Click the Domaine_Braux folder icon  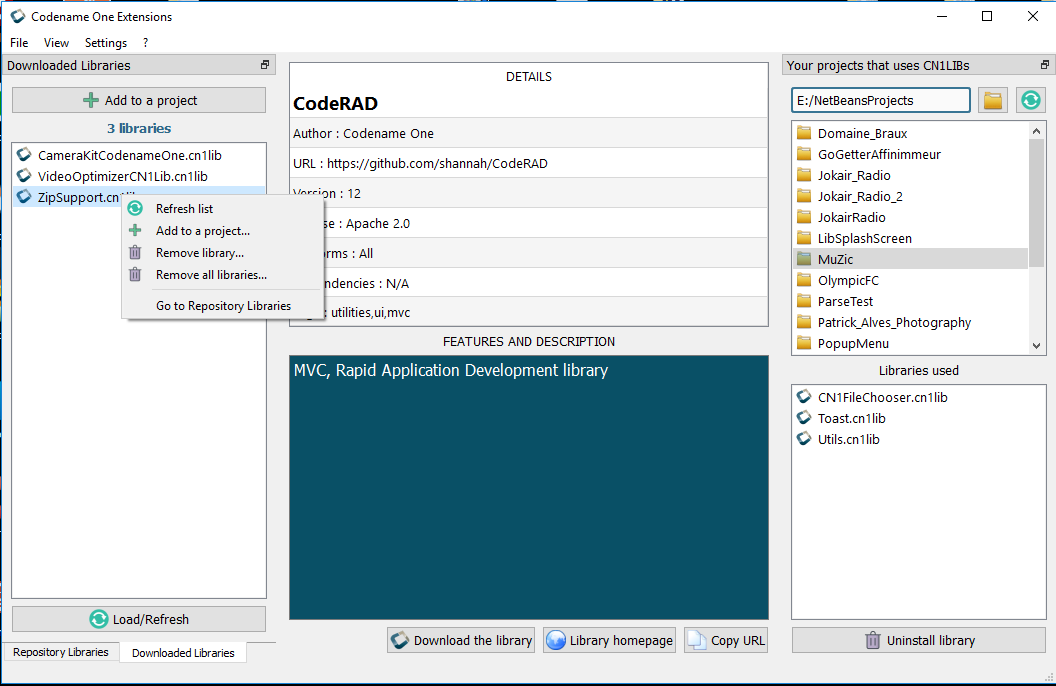click(x=803, y=133)
